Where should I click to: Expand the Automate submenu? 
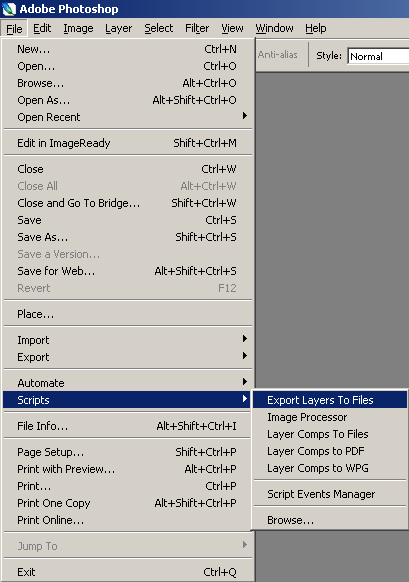[127, 383]
